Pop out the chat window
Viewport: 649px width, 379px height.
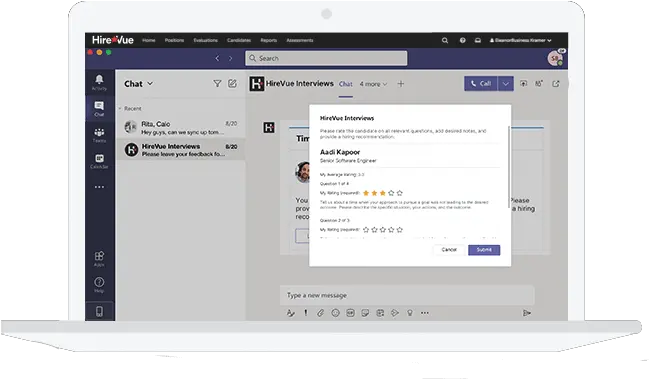pyautogui.click(x=556, y=84)
